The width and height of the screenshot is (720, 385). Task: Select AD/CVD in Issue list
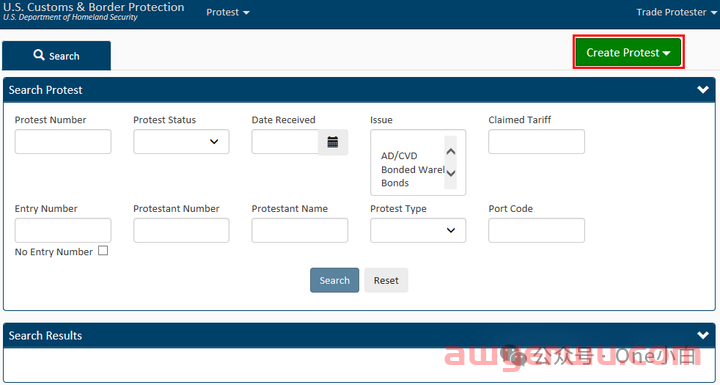[399, 156]
